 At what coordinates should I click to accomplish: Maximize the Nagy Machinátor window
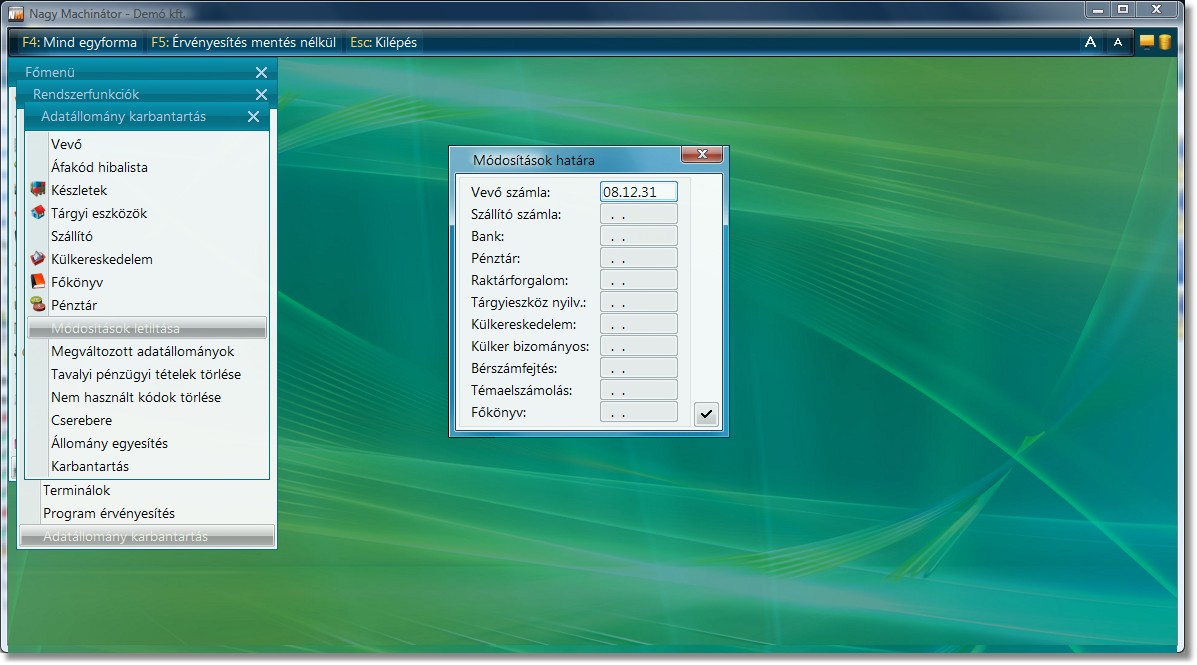click(1123, 10)
